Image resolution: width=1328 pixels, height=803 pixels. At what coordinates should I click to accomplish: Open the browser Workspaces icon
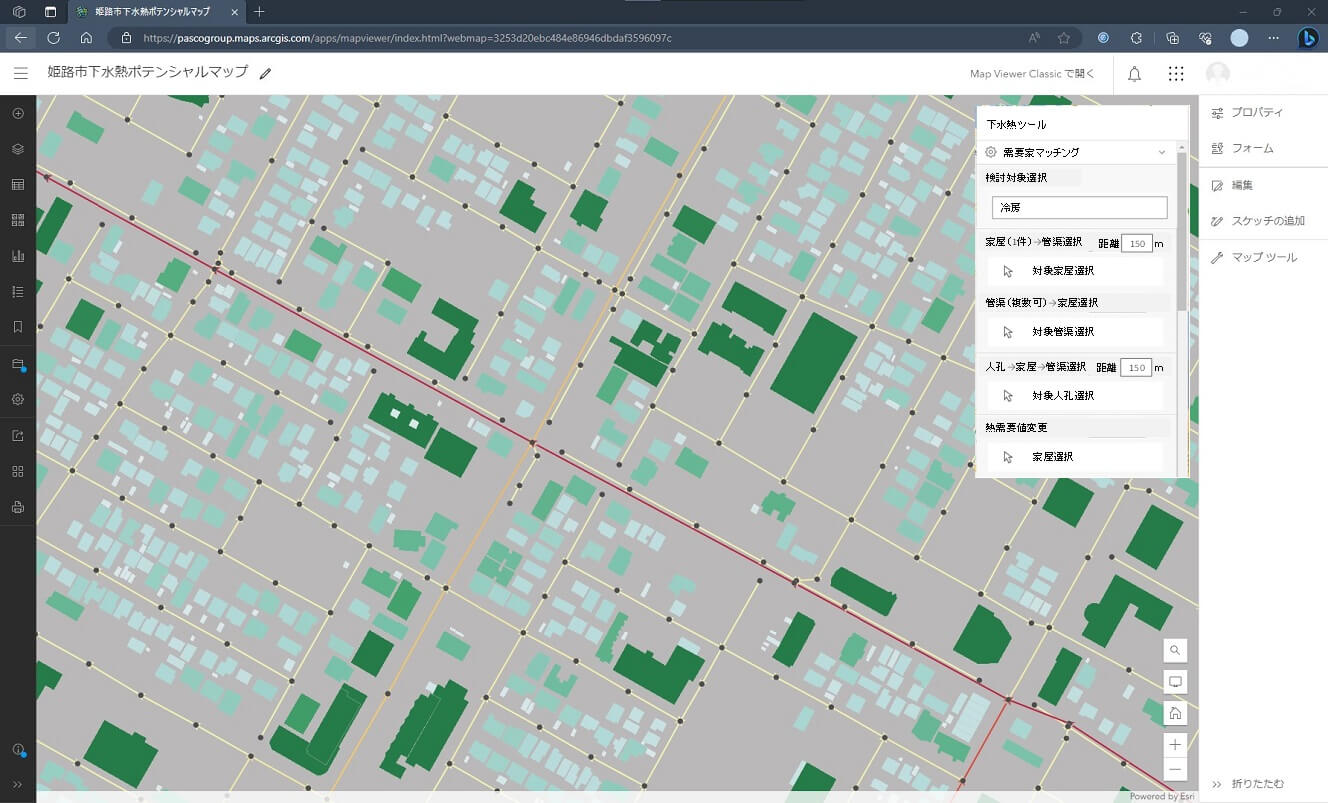pyautogui.click(x=18, y=12)
